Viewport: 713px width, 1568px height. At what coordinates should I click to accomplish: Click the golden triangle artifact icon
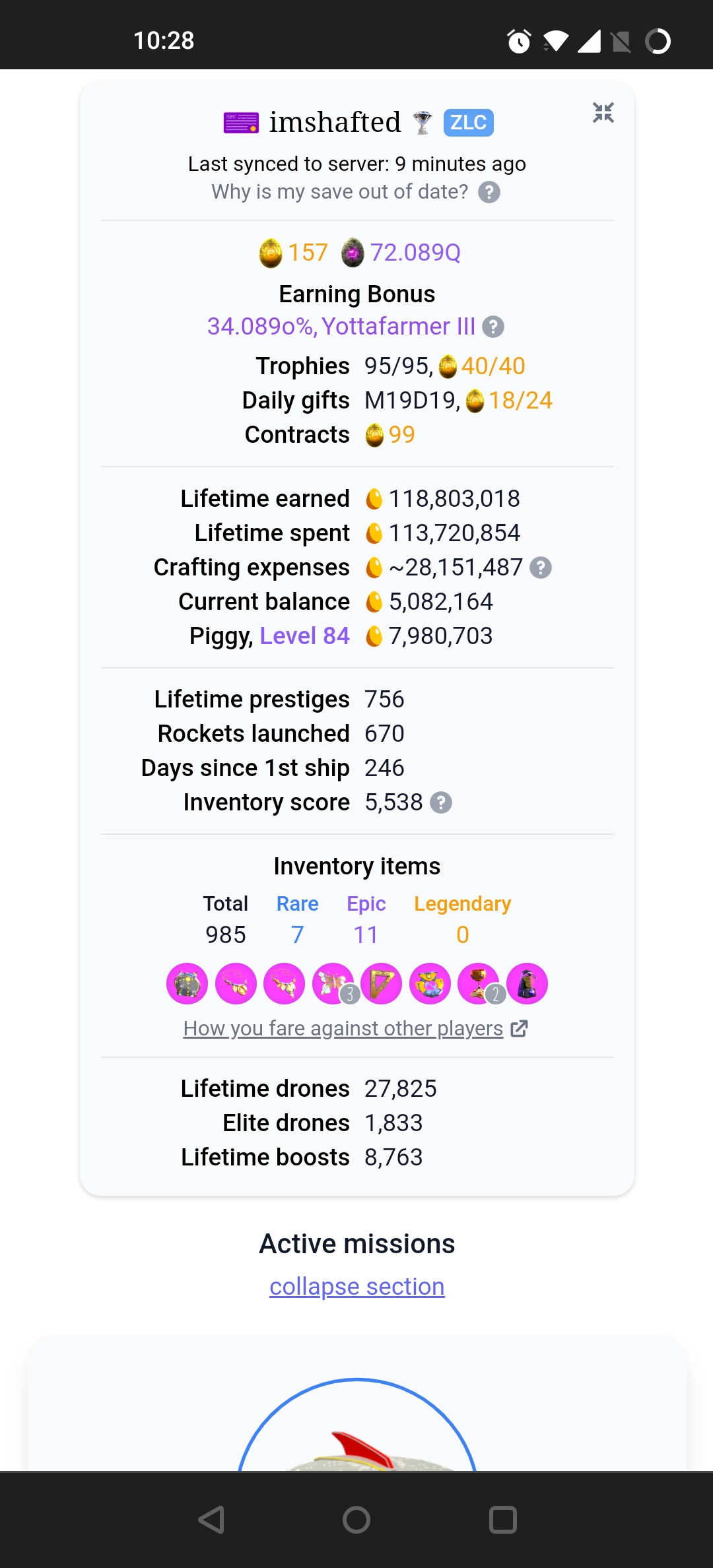coord(382,983)
